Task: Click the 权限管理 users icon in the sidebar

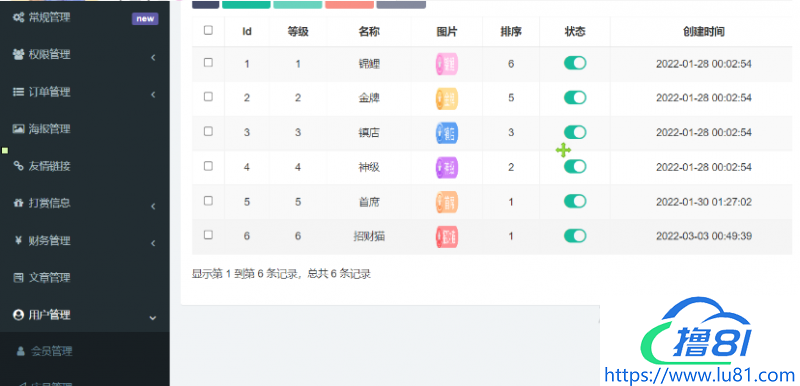Action: pos(18,55)
